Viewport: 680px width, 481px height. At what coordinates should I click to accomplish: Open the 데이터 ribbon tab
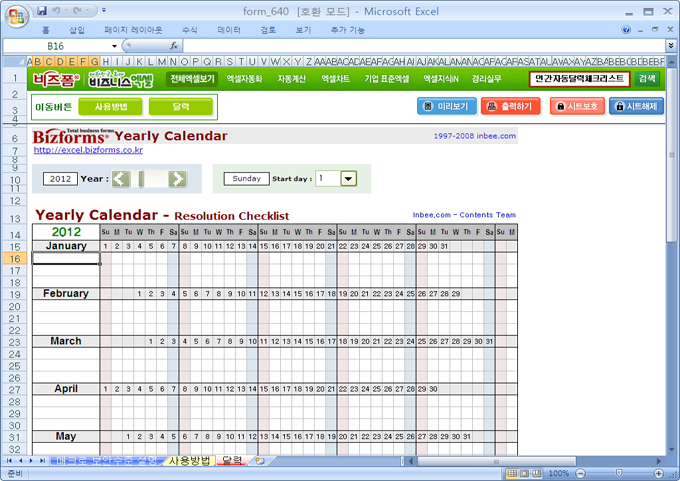coord(229,30)
